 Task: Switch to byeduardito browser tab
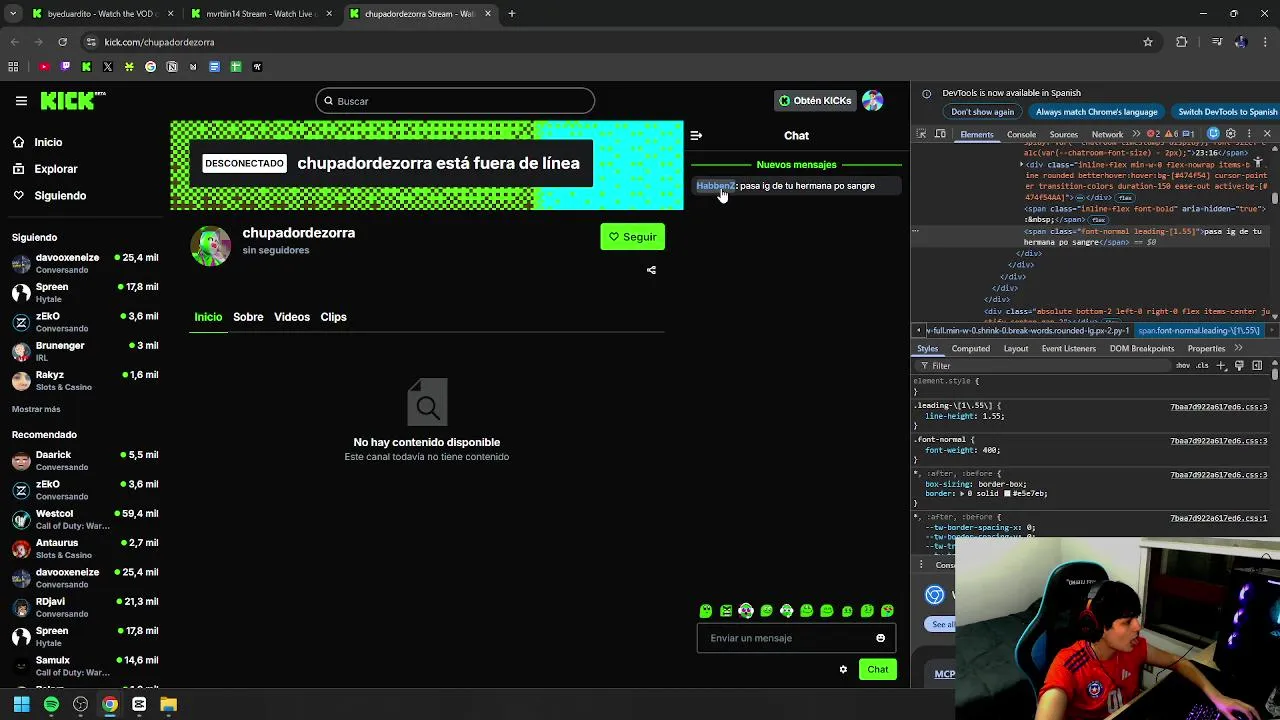[x=100, y=14]
